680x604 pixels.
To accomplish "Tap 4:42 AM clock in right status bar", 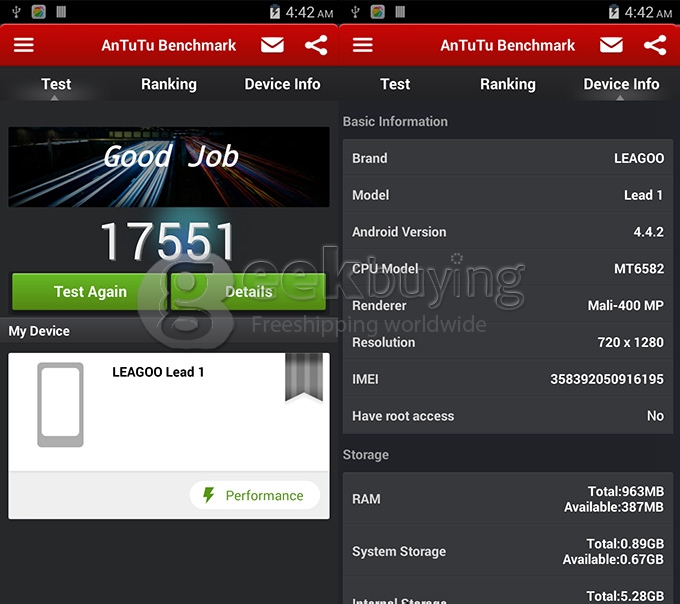I will 648,12.
